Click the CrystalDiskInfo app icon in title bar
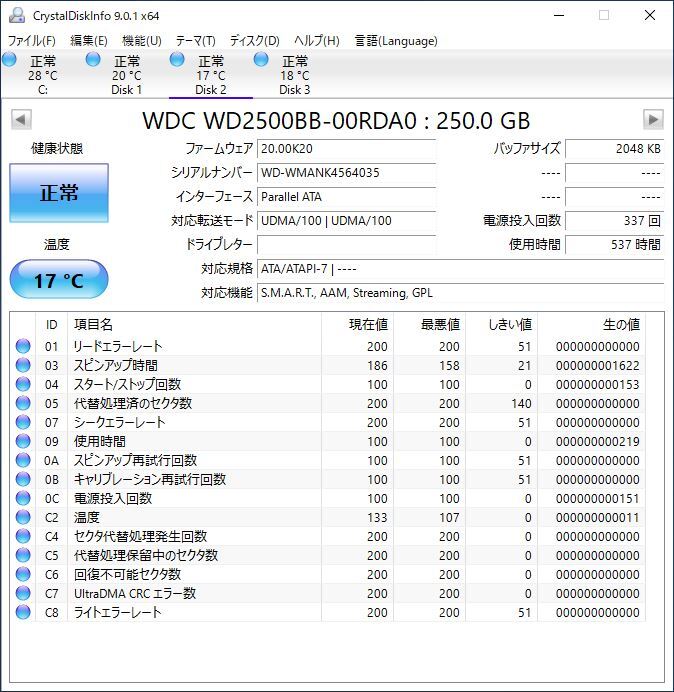674x692 pixels. [17, 15]
